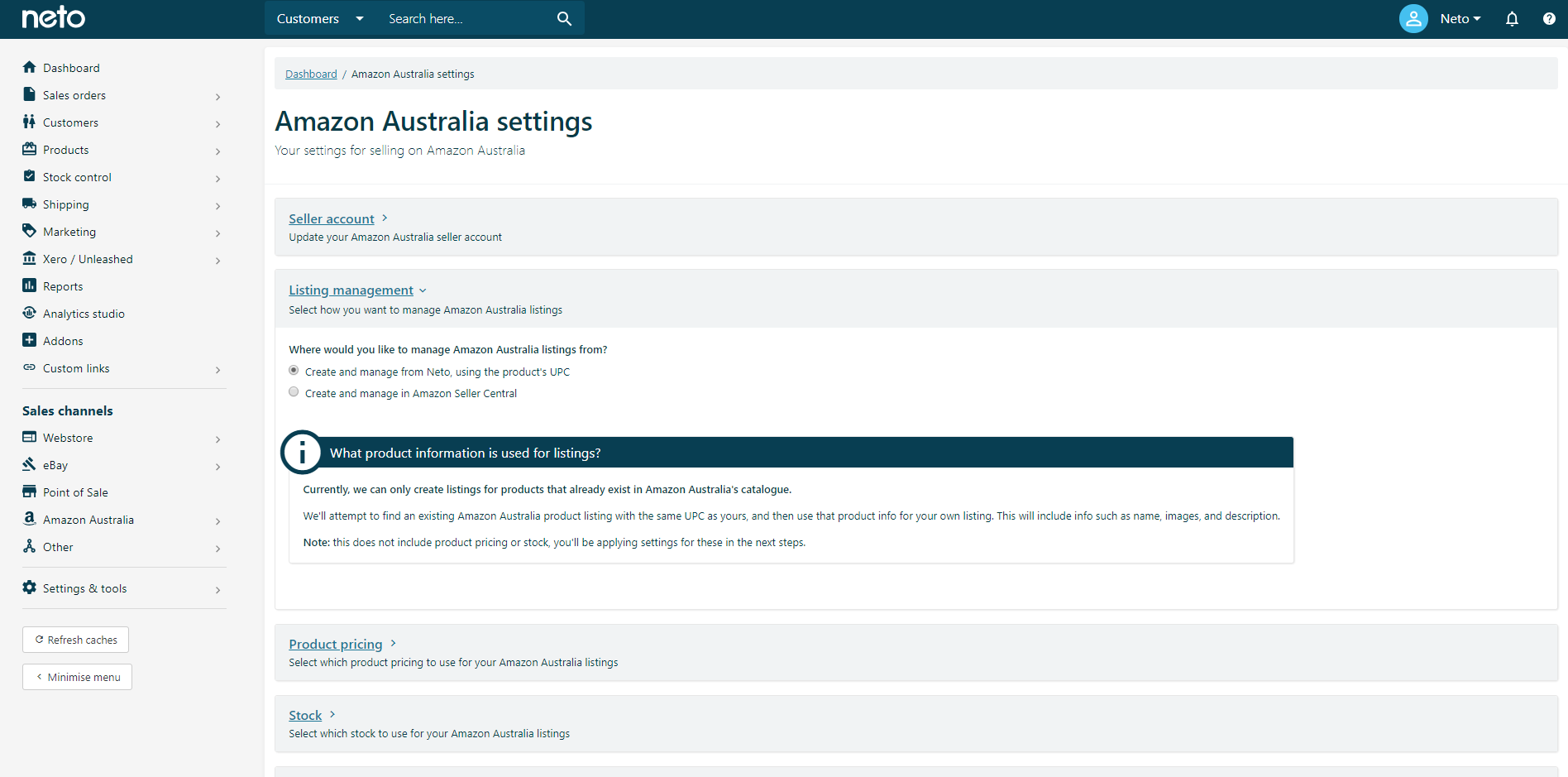The image size is (1568, 777).
Task: Click the Shipping truck icon
Action: pyautogui.click(x=30, y=204)
